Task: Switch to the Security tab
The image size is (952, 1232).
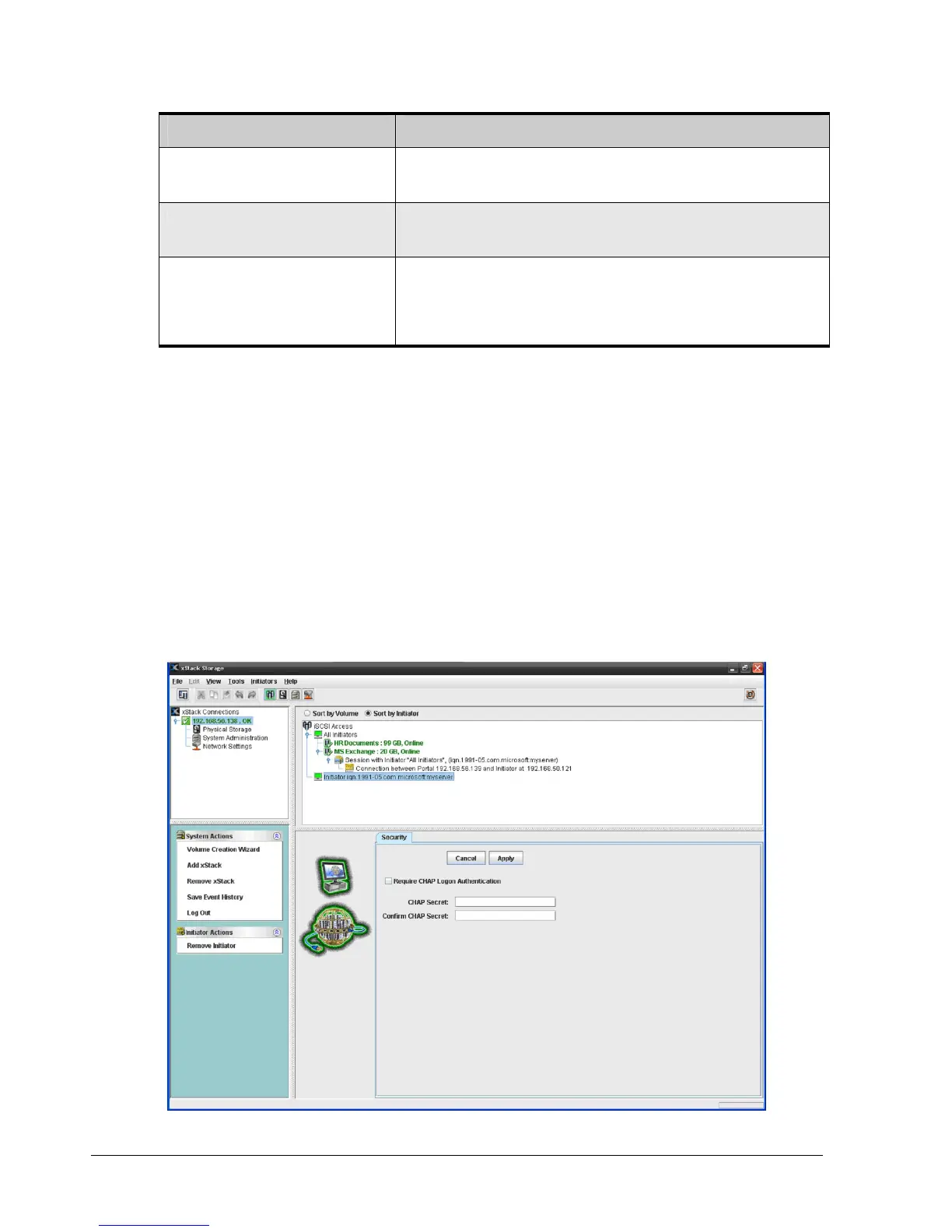Action: click(394, 838)
